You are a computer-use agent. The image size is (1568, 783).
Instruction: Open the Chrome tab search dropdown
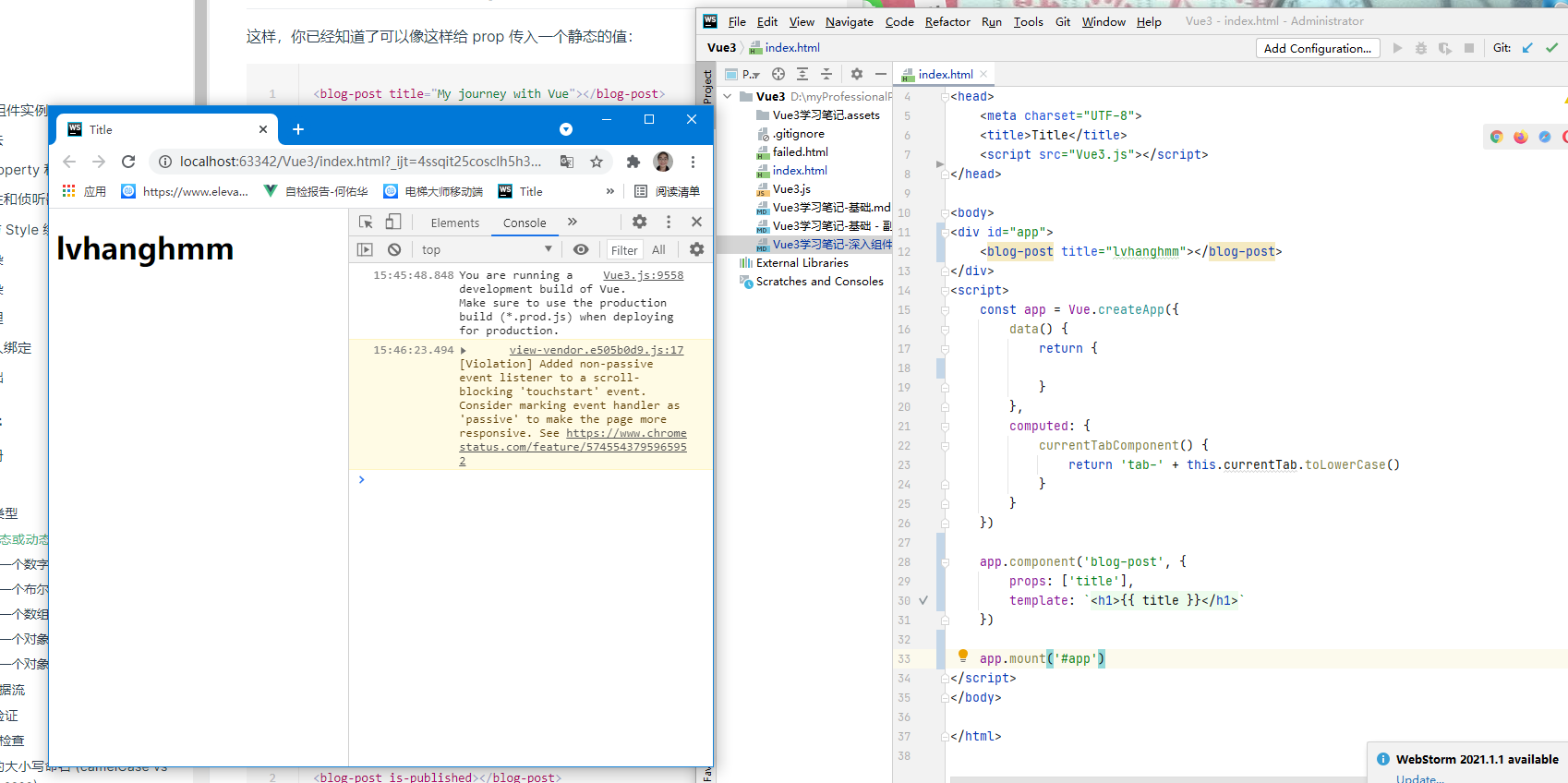coord(566,129)
